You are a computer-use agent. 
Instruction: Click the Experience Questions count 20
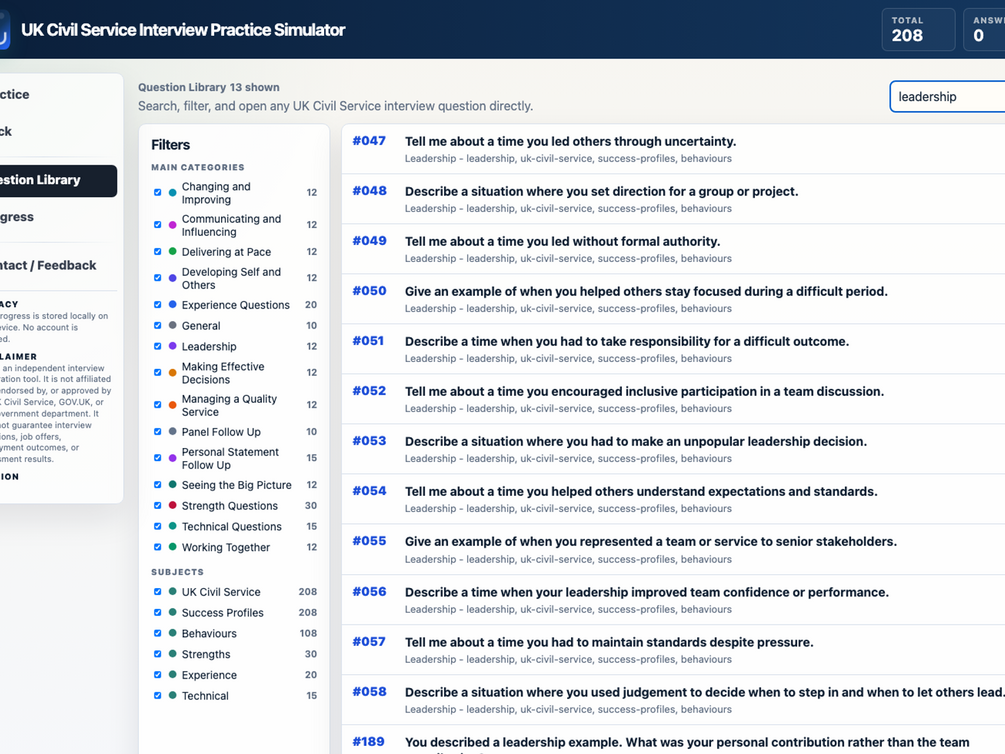point(311,305)
